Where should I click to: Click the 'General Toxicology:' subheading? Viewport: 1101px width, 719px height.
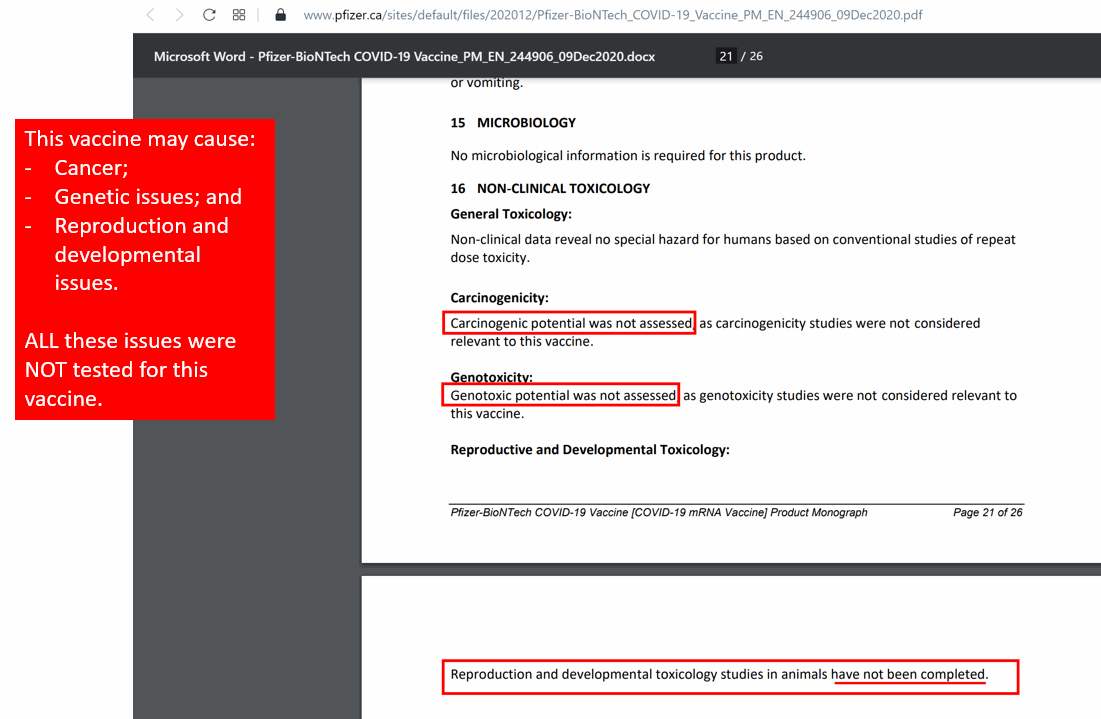[511, 214]
